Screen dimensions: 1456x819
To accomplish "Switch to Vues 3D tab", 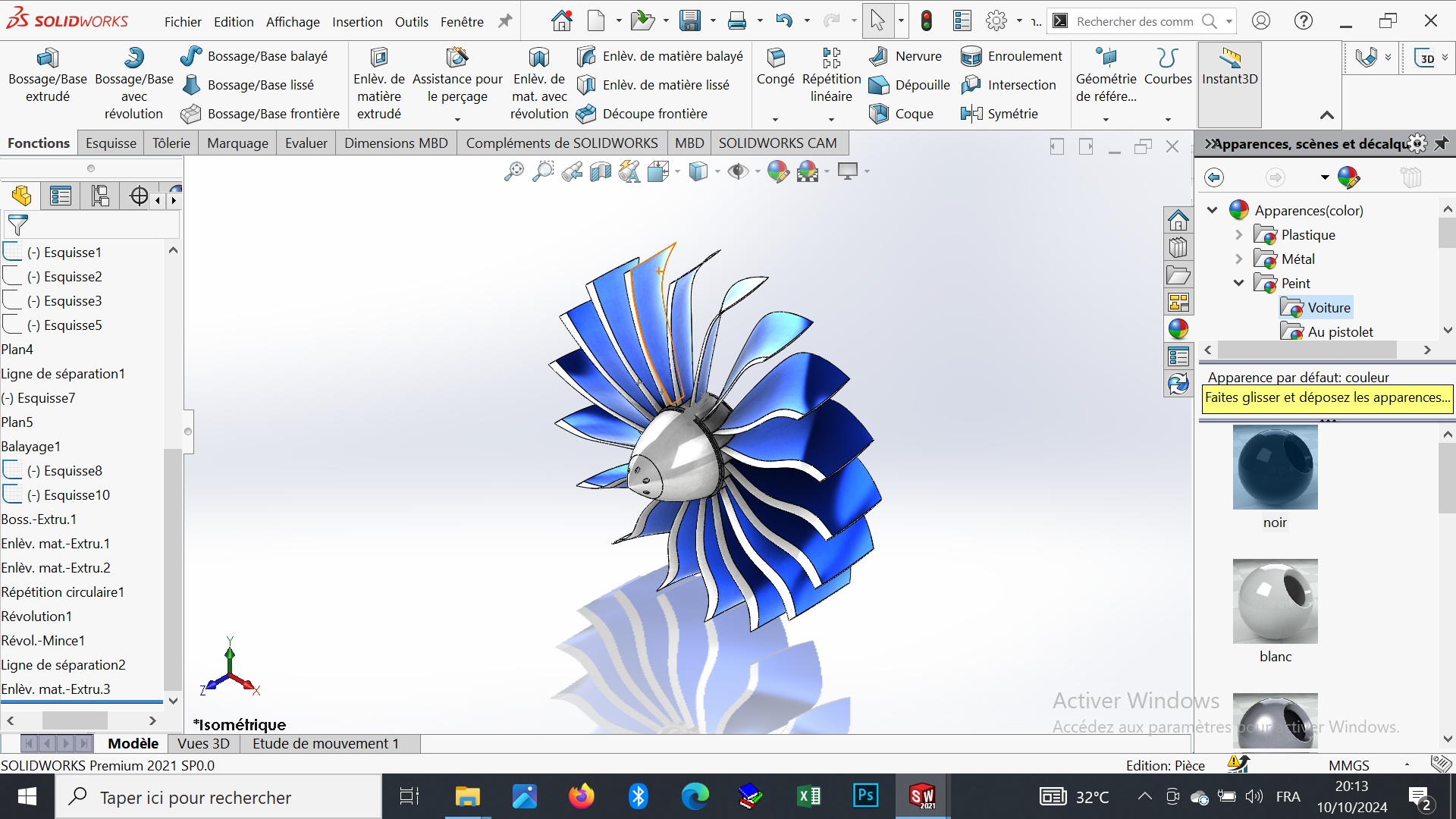I will coord(203,744).
